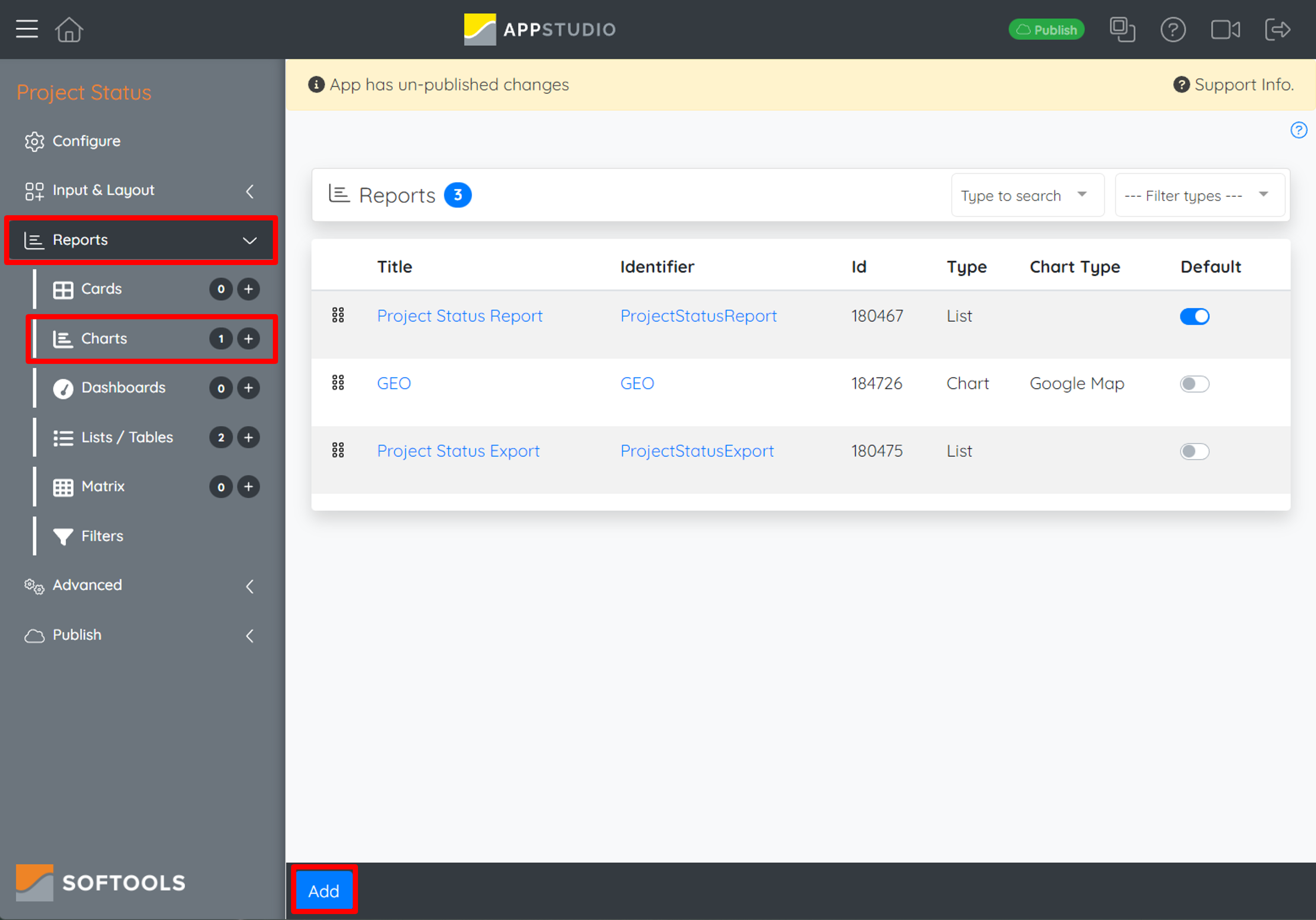Click the Charts count badge
1316x920 pixels.
click(221, 339)
